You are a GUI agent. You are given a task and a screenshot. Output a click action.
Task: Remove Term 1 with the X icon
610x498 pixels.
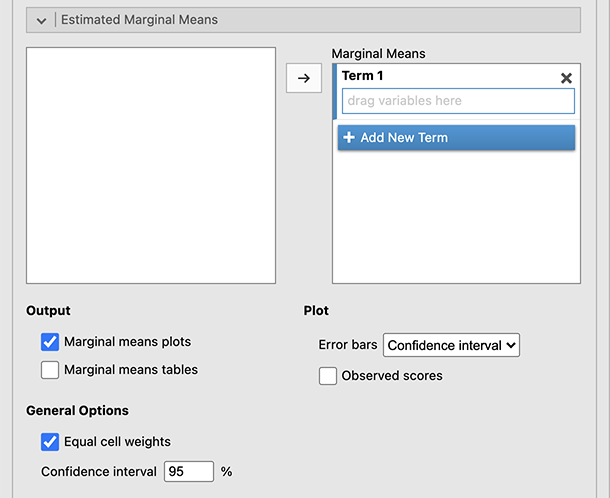click(x=566, y=78)
